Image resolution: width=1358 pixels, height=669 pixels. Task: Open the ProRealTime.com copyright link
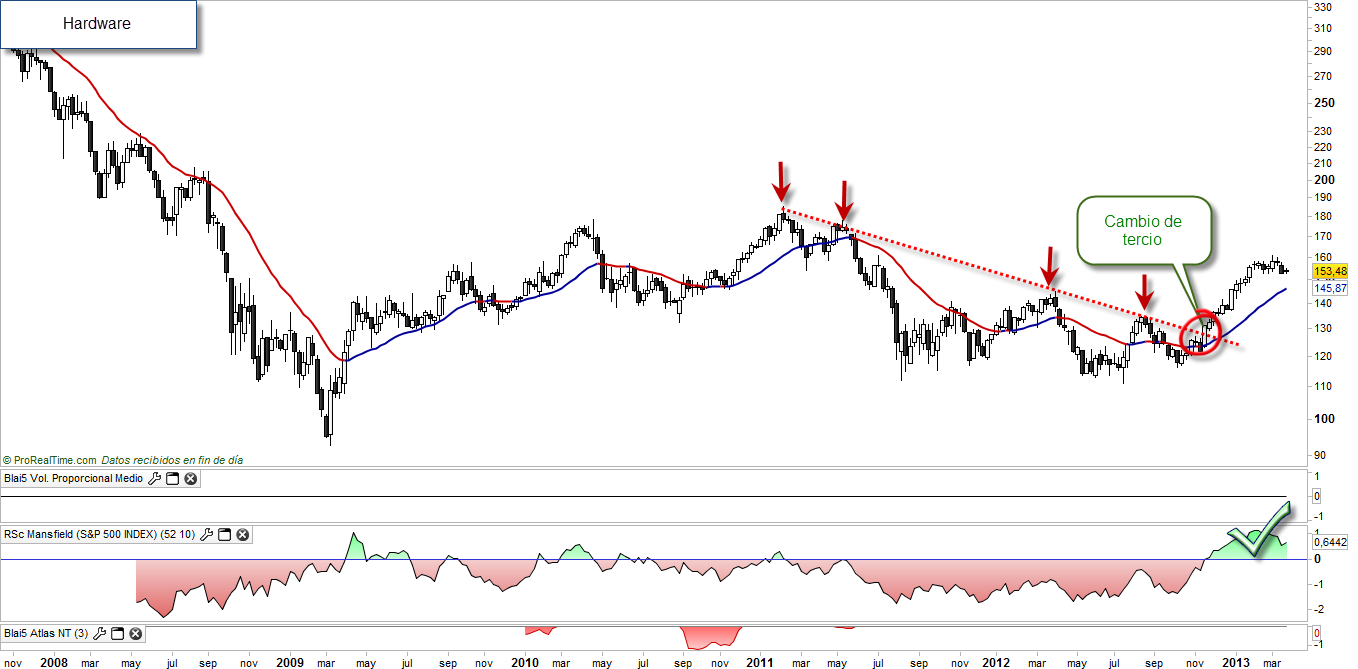(x=50, y=460)
